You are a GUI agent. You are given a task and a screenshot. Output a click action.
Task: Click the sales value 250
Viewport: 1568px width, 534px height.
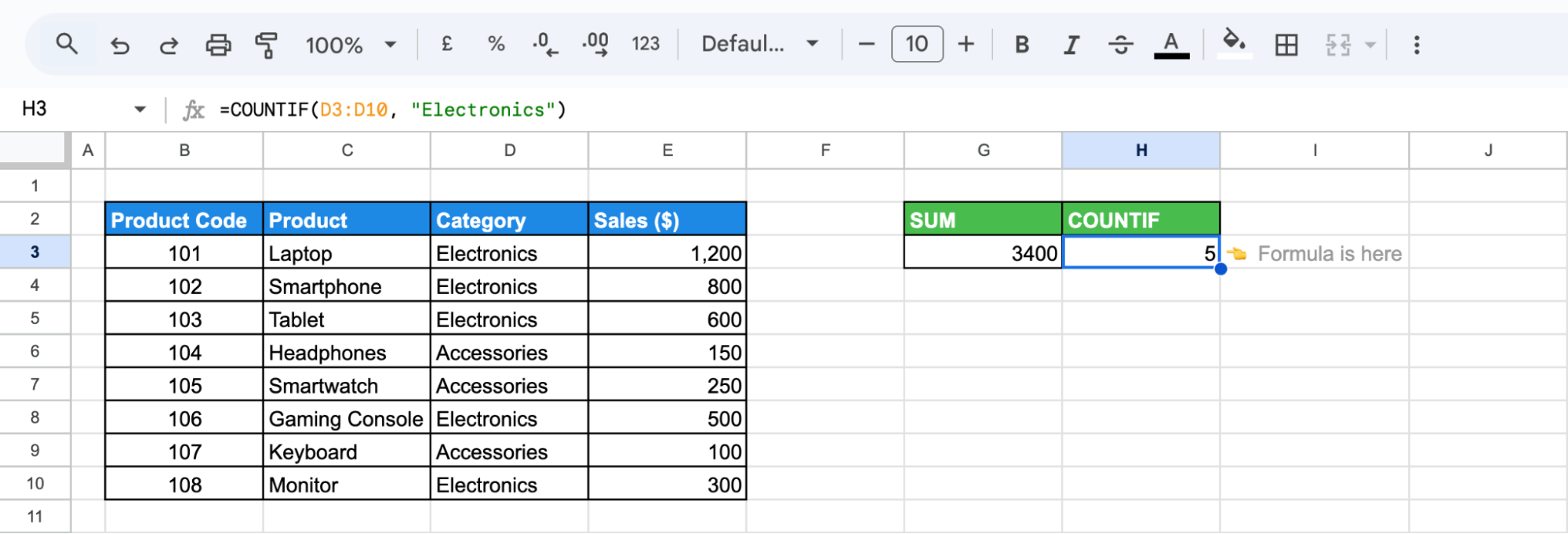tap(668, 386)
